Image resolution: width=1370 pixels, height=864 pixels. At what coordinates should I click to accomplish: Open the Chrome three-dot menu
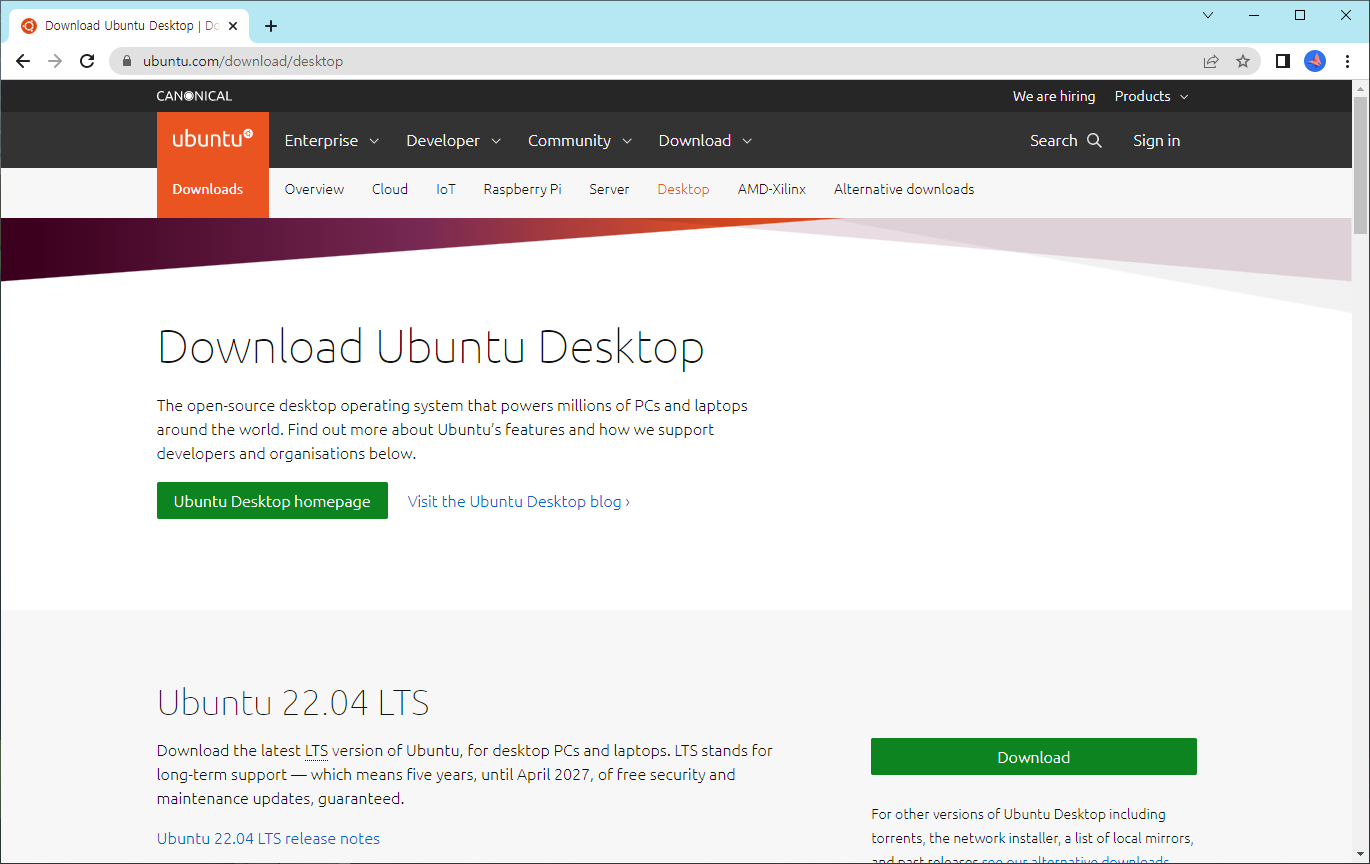1347,61
